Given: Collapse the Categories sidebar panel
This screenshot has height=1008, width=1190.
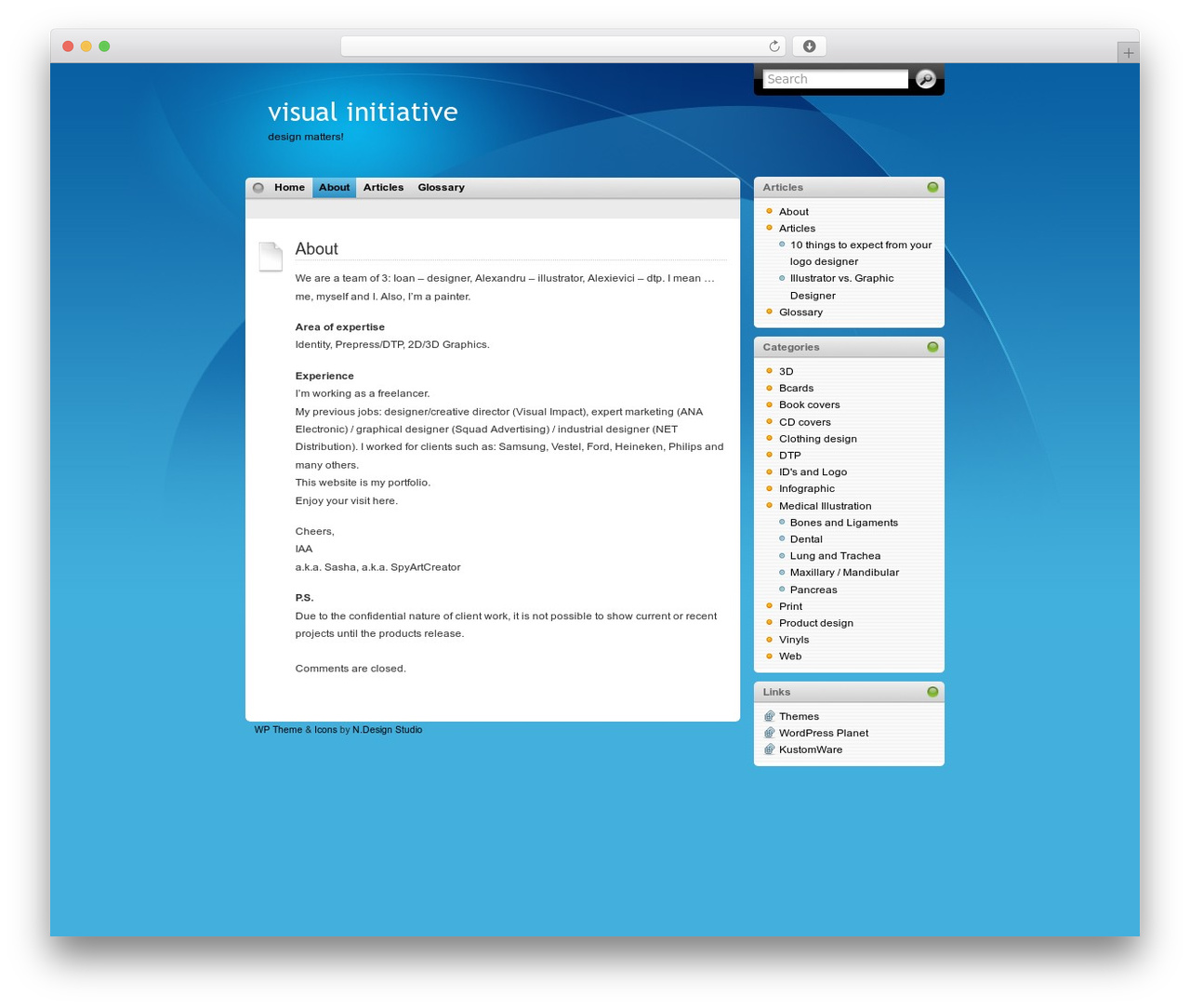Looking at the screenshot, I should click(x=932, y=347).
